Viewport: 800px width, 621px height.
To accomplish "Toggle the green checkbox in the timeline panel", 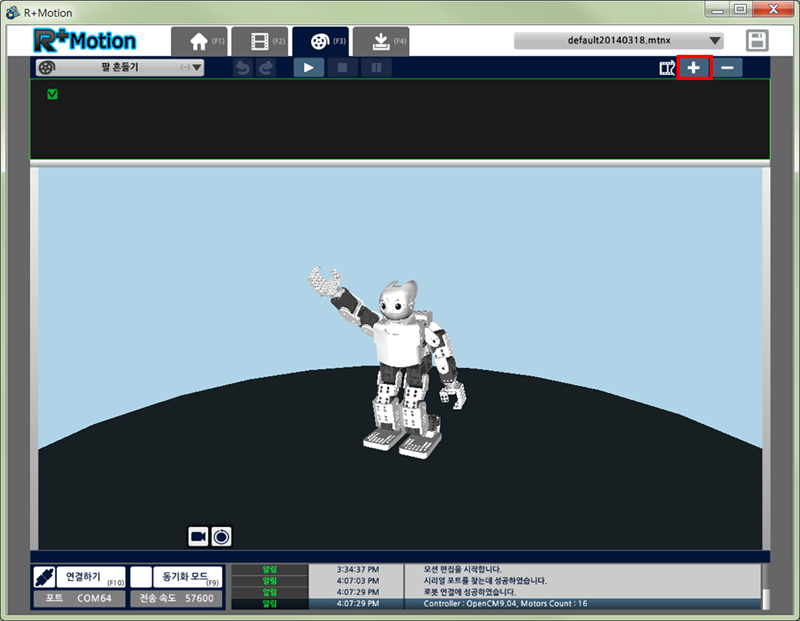I will click(53, 95).
